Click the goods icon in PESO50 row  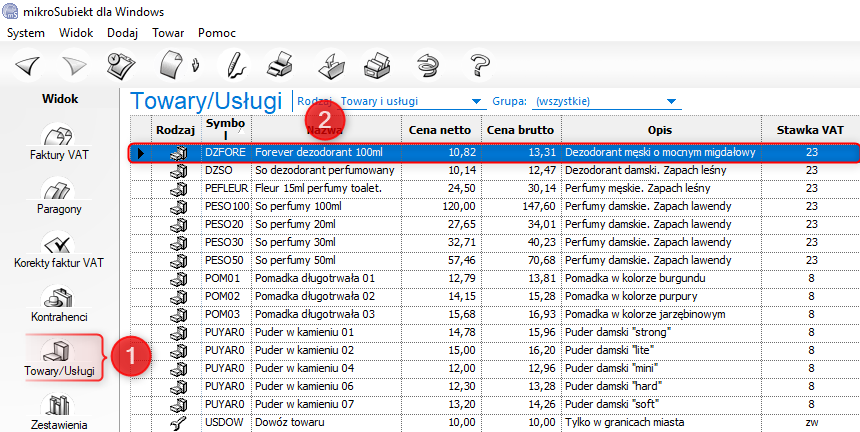click(178, 260)
